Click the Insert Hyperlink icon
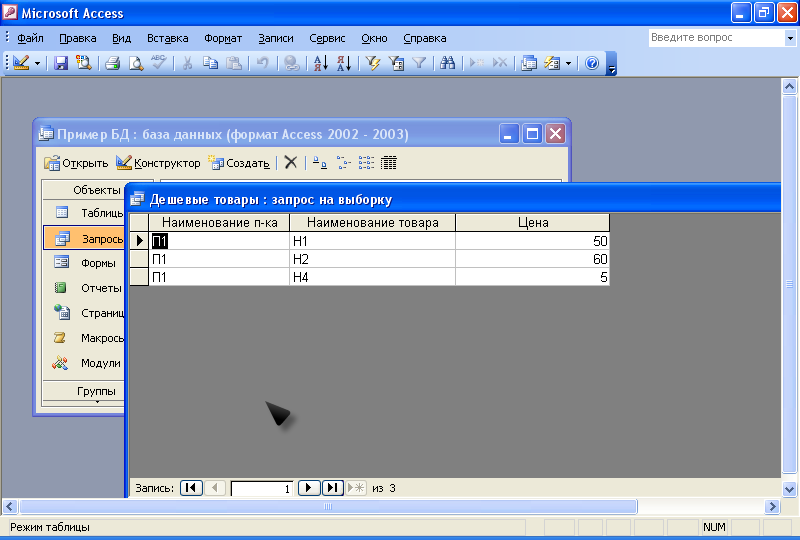The height and width of the screenshot is (540, 800). pyautogui.click(x=291, y=63)
